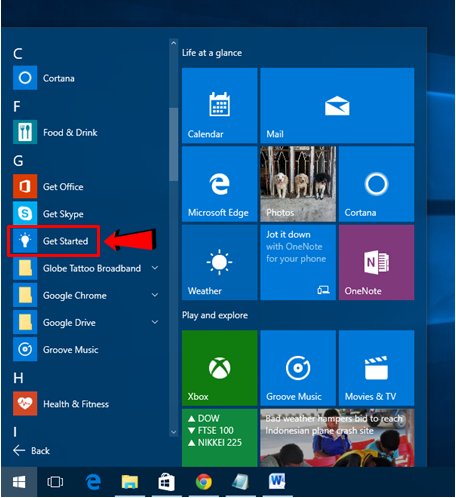Click the letter I section header
This screenshot has width=456, height=498.
[15, 432]
